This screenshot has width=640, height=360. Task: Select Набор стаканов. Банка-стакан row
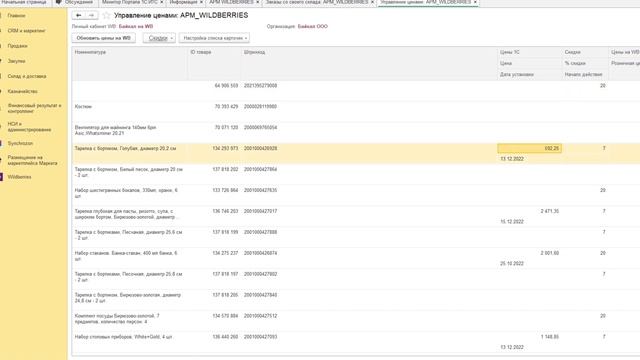click(356, 258)
